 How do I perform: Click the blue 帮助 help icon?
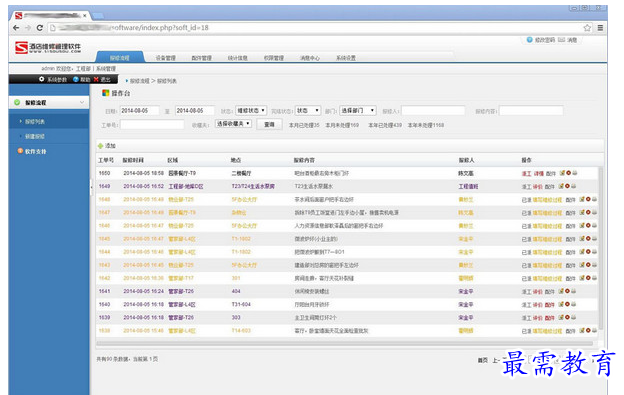coord(76,79)
